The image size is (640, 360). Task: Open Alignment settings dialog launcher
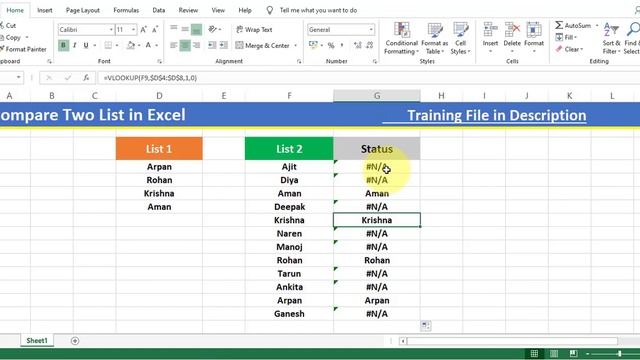(299, 61)
